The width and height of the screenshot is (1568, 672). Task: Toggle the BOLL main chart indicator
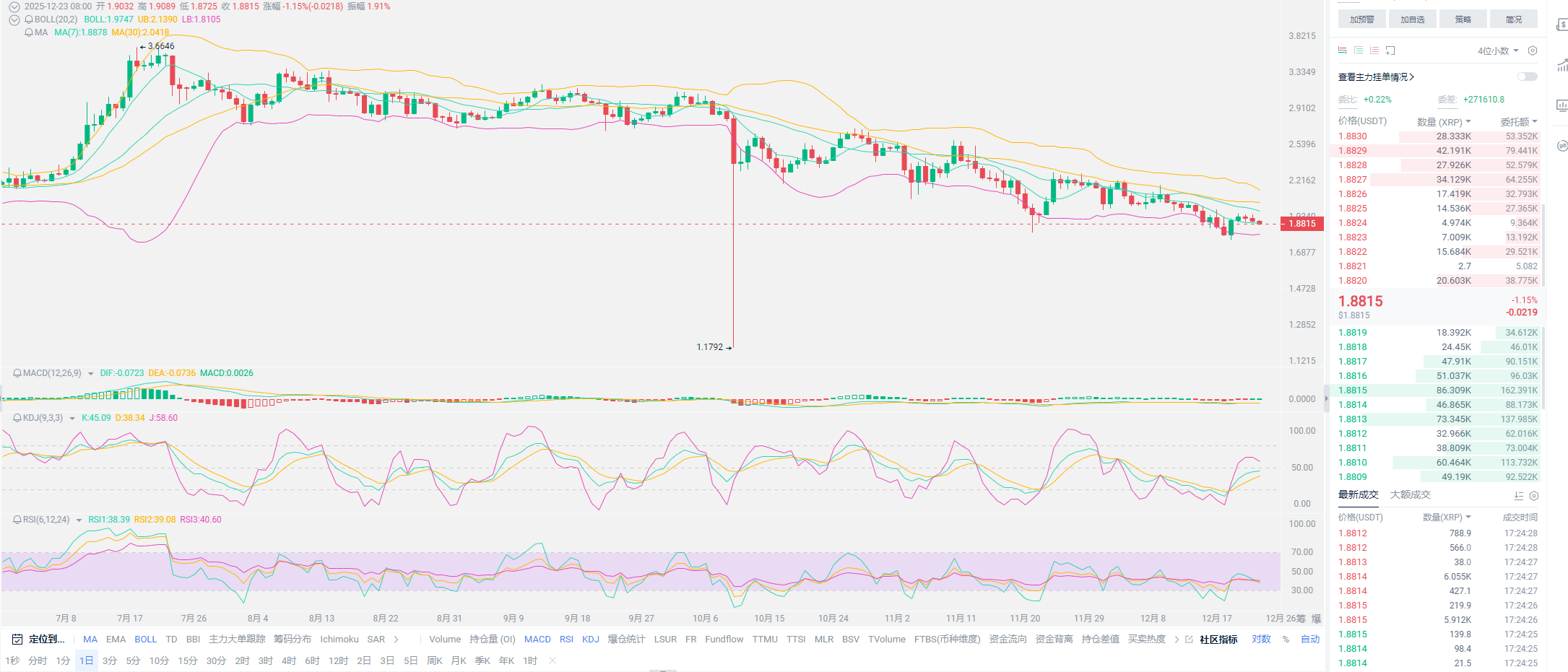145,640
